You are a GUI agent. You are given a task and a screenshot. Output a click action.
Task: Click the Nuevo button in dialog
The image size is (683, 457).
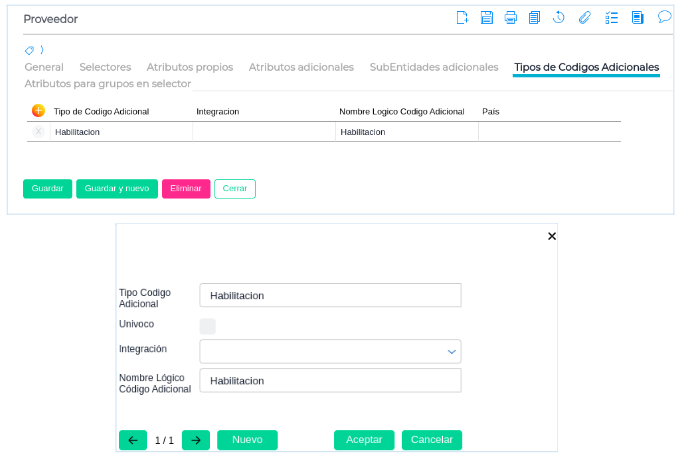(x=247, y=440)
